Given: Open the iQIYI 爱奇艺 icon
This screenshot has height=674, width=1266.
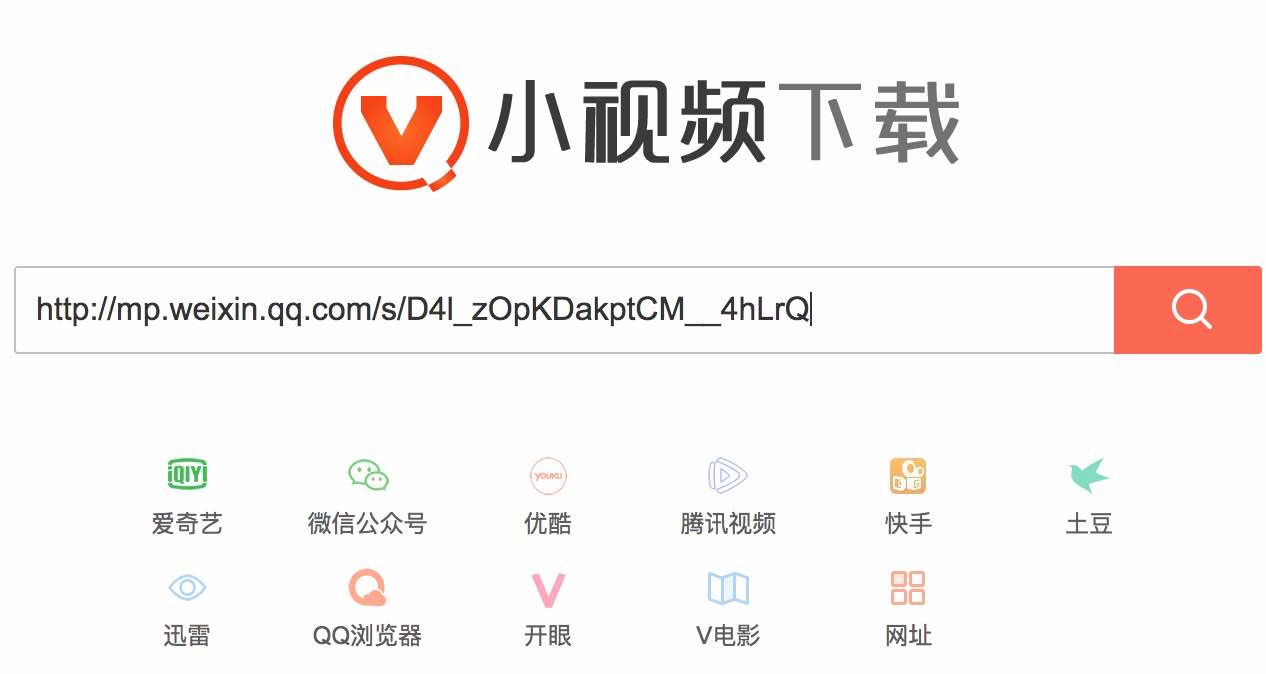Looking at the screenshot, I should tap(187, 475).
